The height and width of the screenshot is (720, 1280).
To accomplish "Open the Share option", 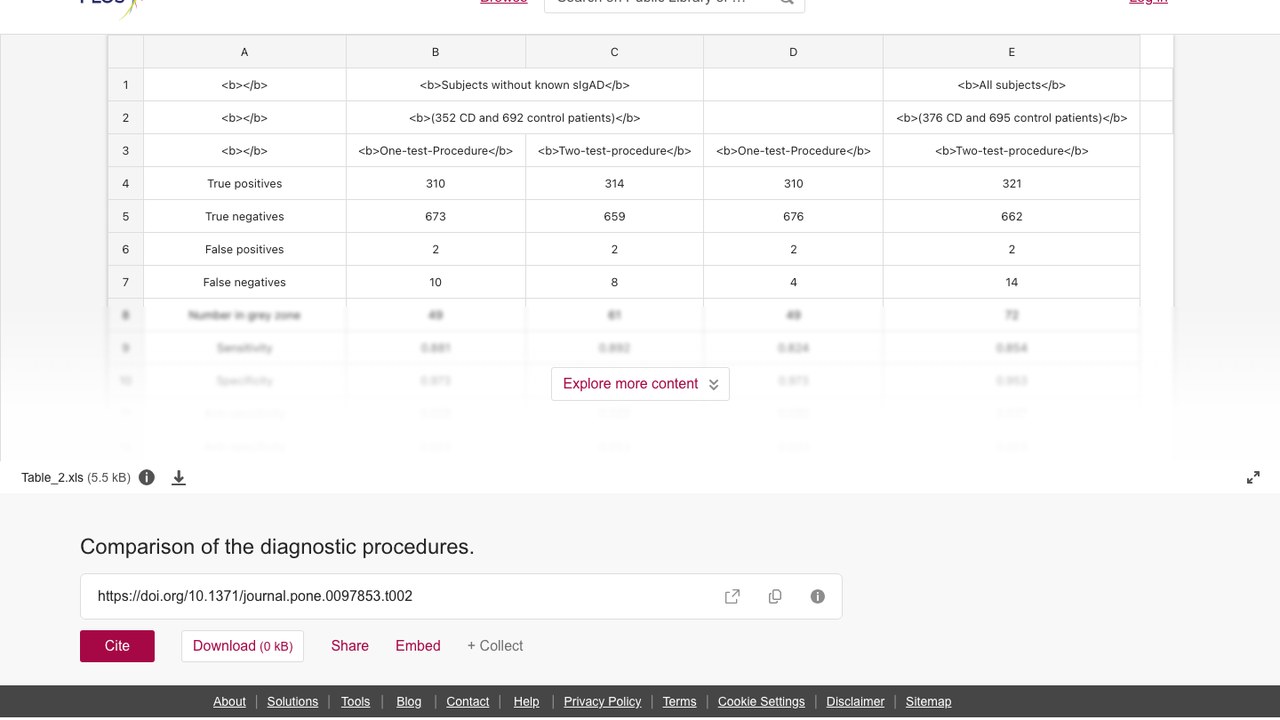I will [350, 646].
